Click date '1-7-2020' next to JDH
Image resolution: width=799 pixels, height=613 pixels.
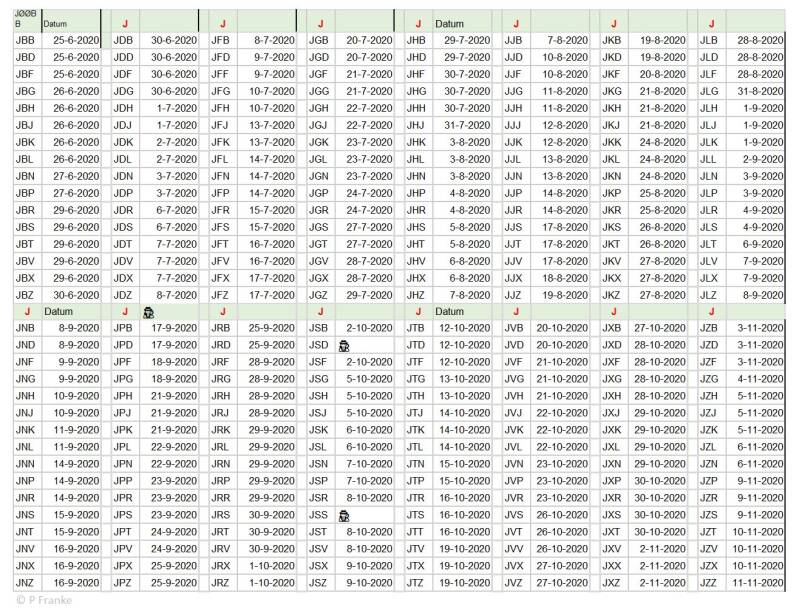coord(177,109)
